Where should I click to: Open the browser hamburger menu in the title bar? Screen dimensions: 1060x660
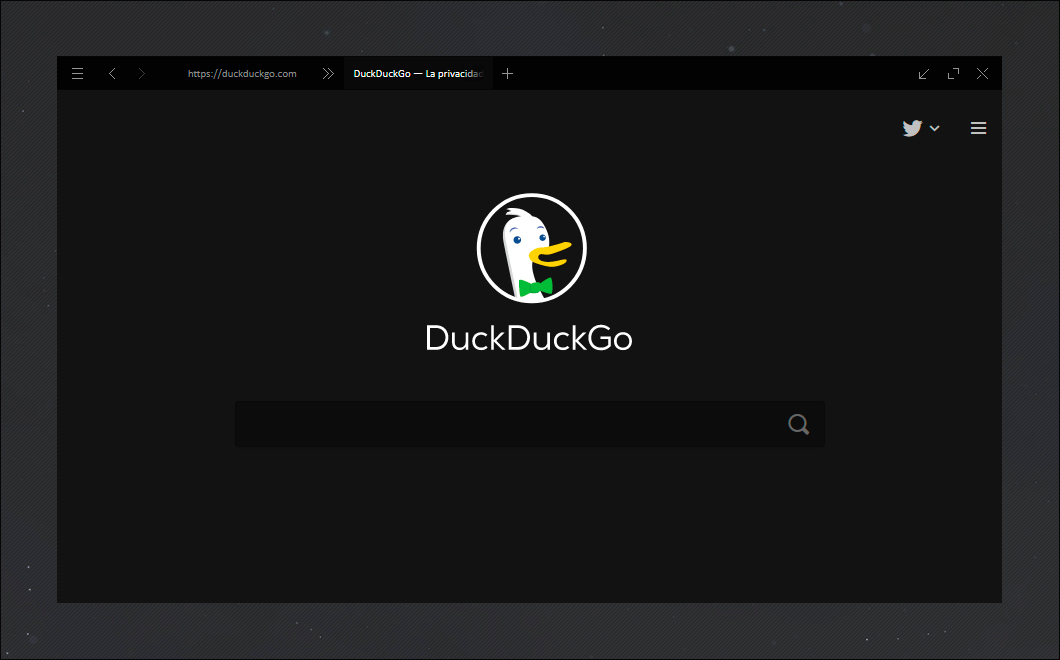point(78,74)
